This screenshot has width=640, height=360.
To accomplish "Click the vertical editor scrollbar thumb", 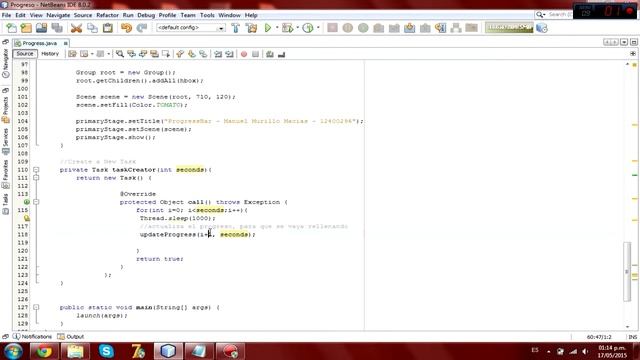I will tap(627, 271).
